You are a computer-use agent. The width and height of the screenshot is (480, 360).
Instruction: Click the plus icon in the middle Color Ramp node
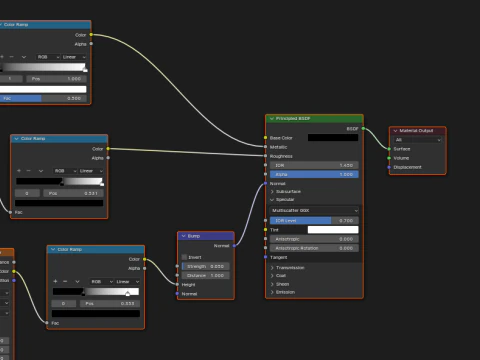[x=19, y=171]
